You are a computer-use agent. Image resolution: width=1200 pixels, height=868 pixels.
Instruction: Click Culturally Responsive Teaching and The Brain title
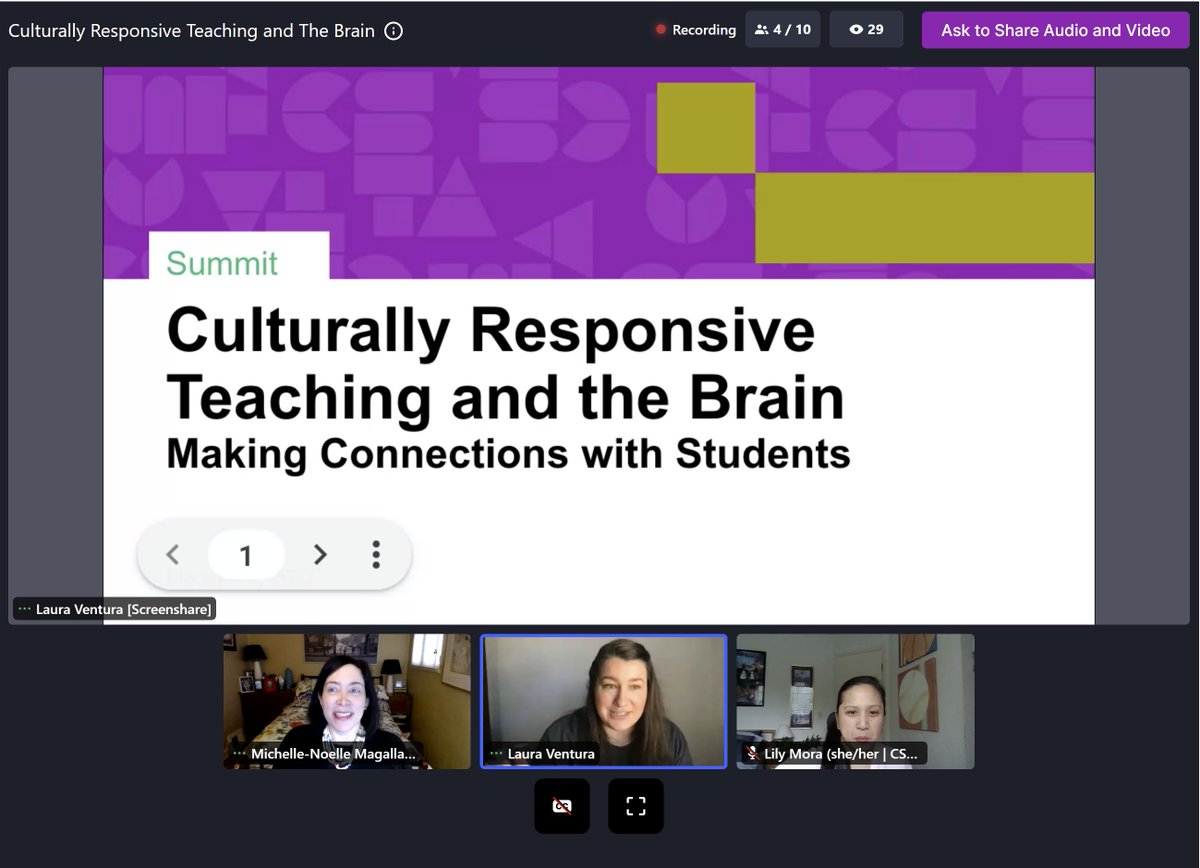coord(192,30)
